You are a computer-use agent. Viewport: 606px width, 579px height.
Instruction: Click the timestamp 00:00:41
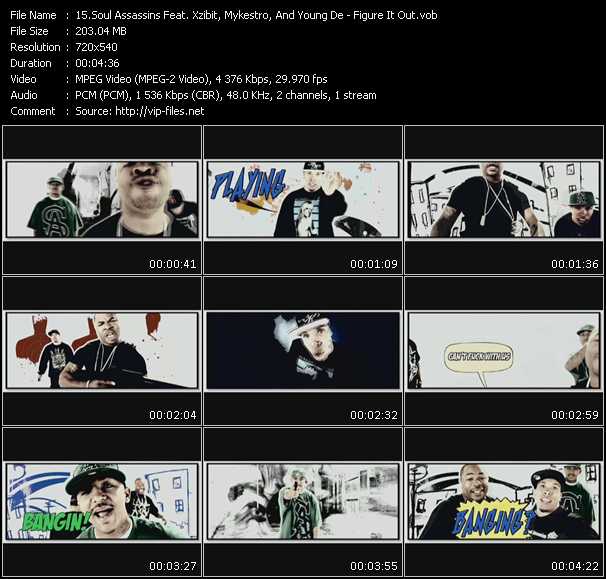point(173,264)
